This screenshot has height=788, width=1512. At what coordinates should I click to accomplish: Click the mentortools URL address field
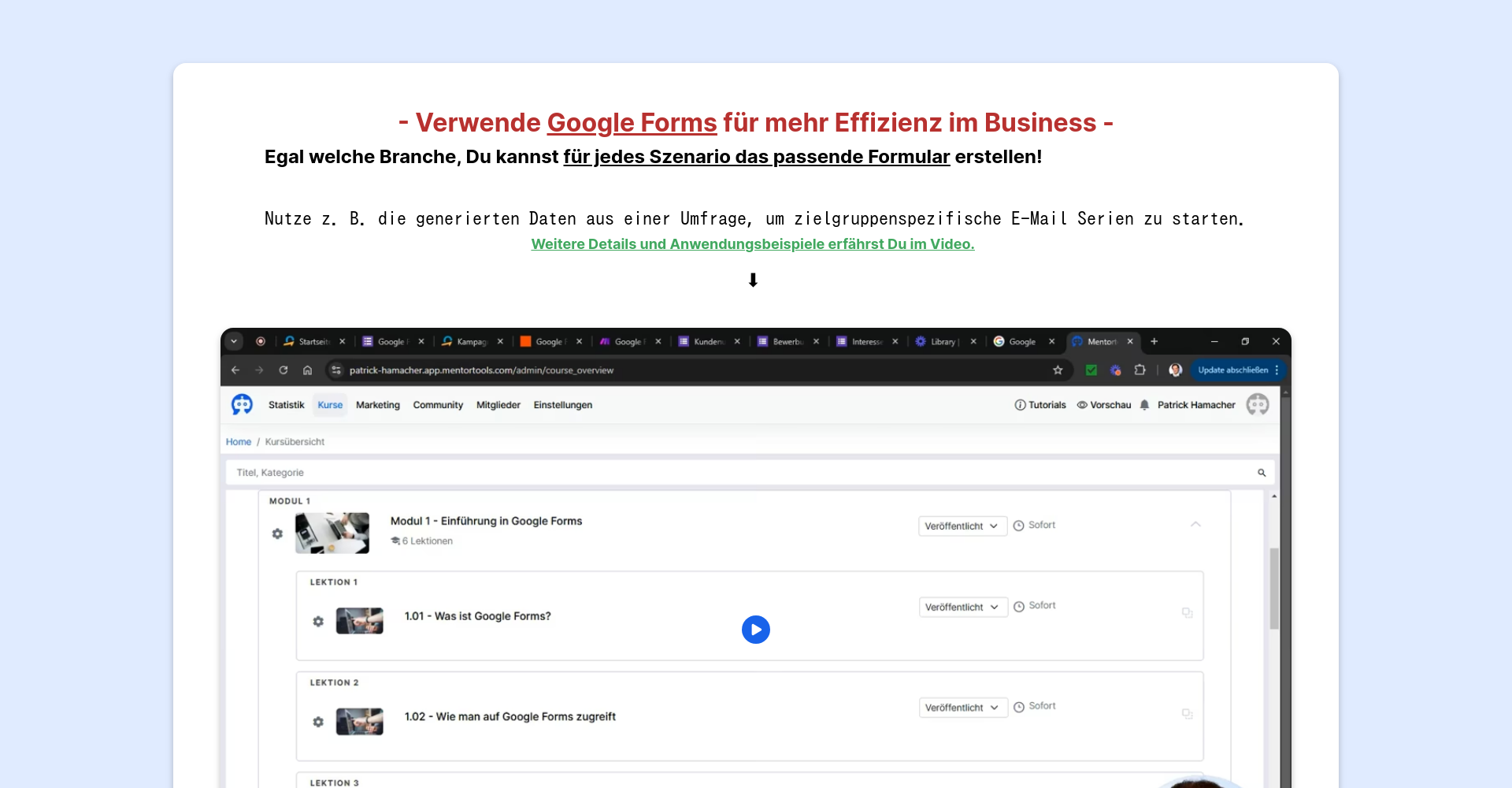coord(481,370)
